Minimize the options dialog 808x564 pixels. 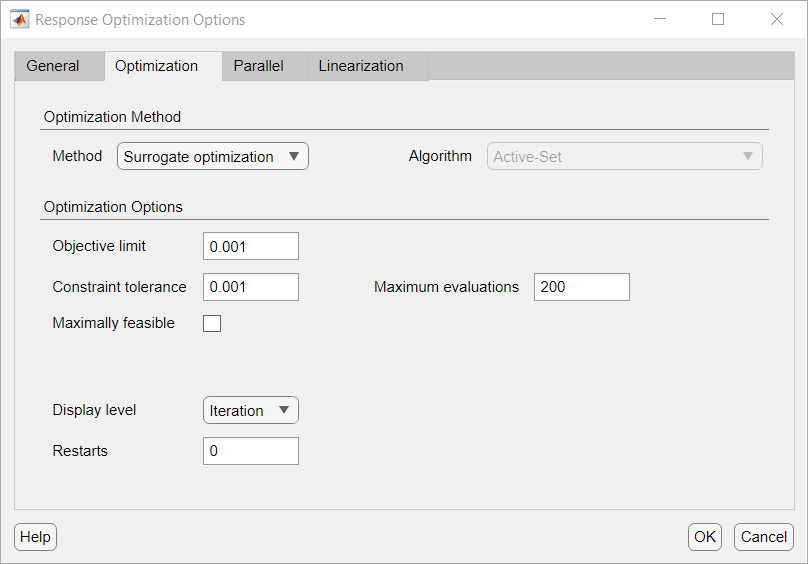[x=659, y=20]
